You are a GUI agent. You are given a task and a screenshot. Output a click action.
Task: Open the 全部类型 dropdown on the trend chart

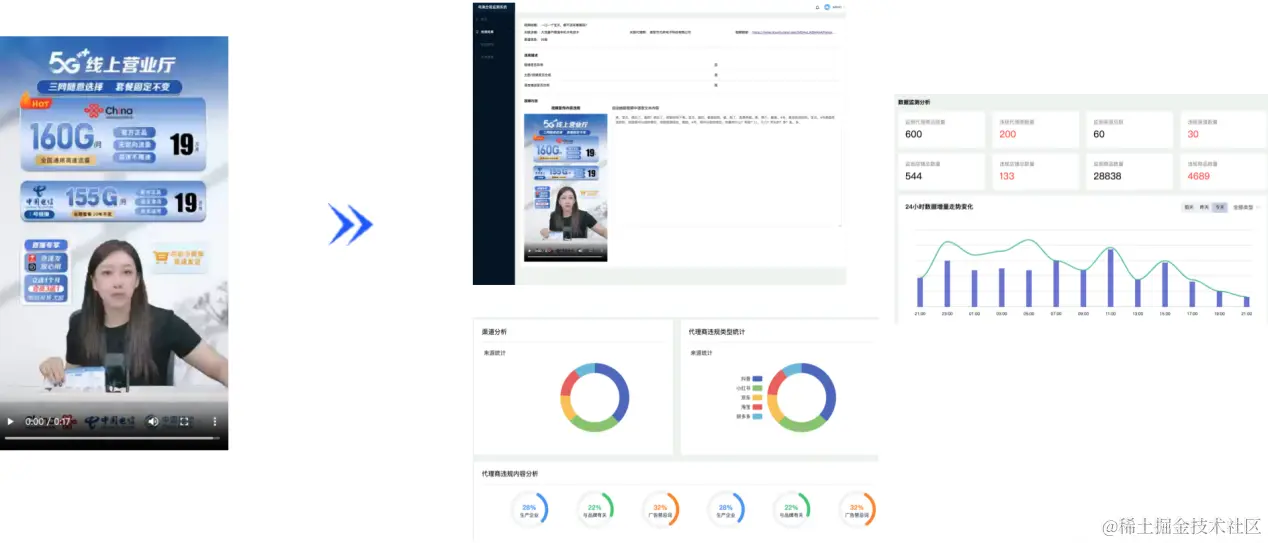[1245, 207]
